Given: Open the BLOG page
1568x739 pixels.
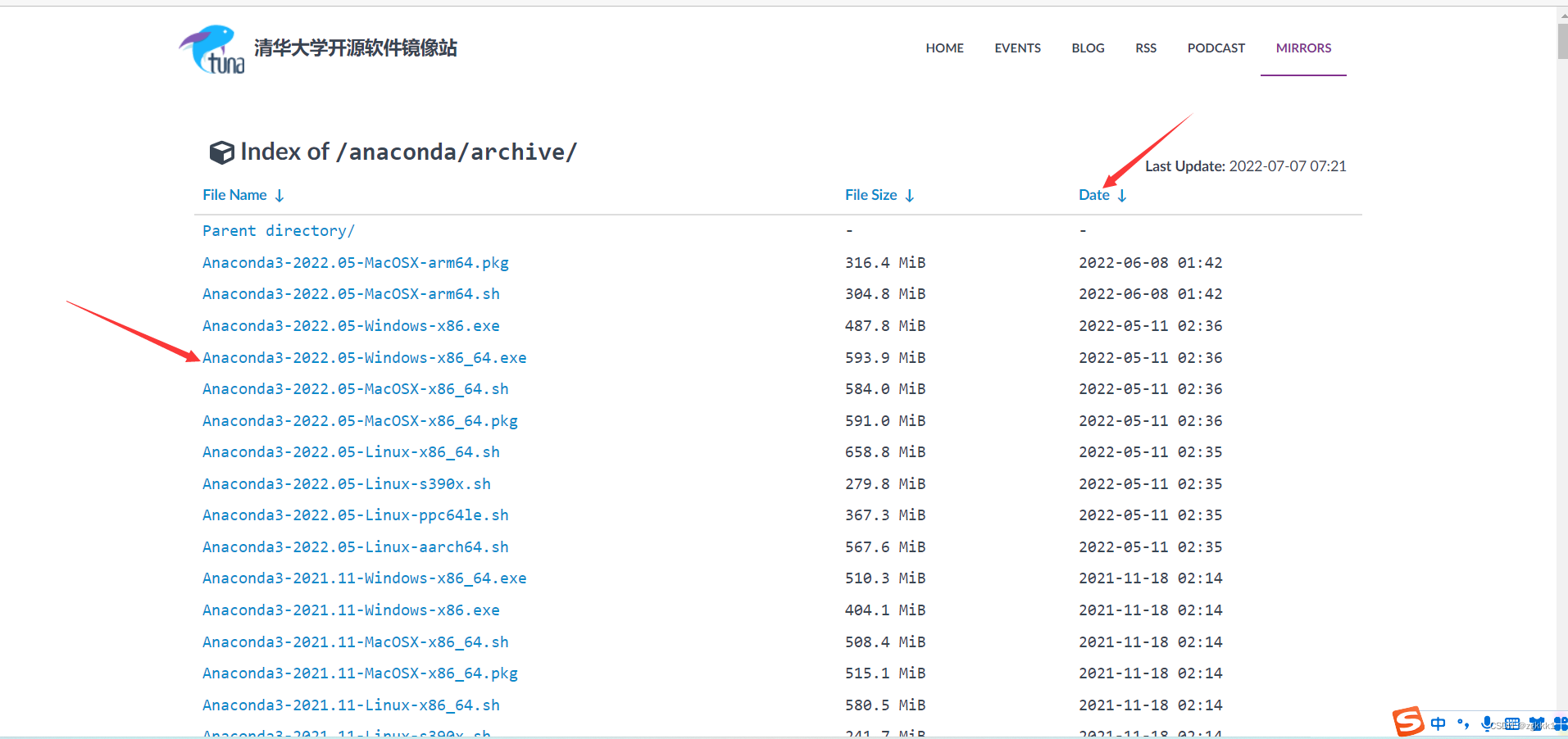Looking at the screenshot, I should pos(1088,48).
